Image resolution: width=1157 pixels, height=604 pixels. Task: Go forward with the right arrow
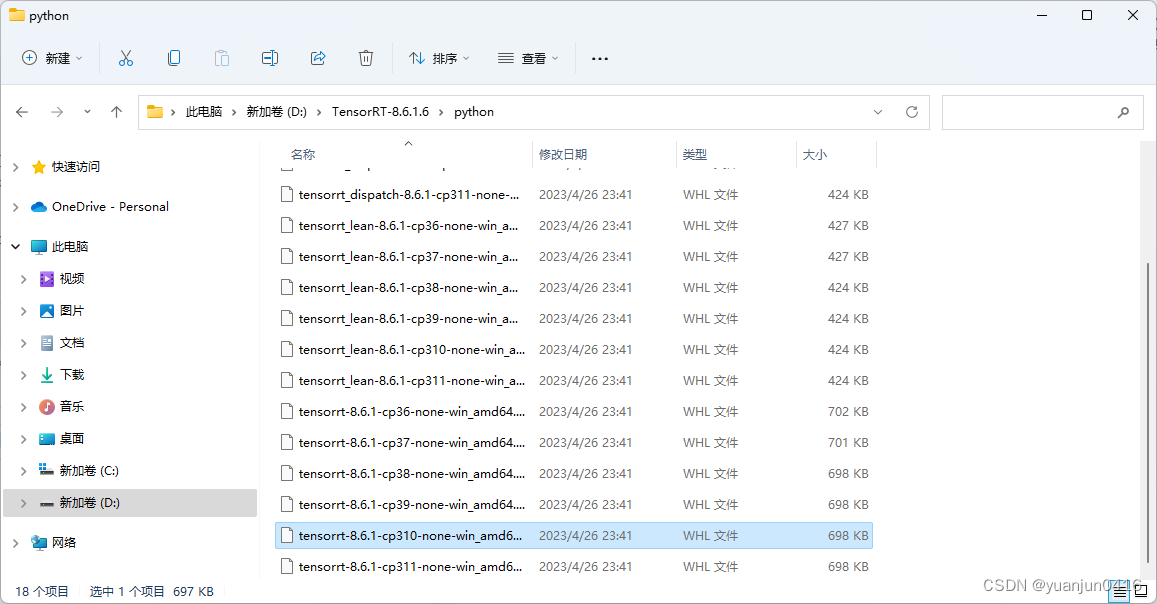click(x=57, y=112)
